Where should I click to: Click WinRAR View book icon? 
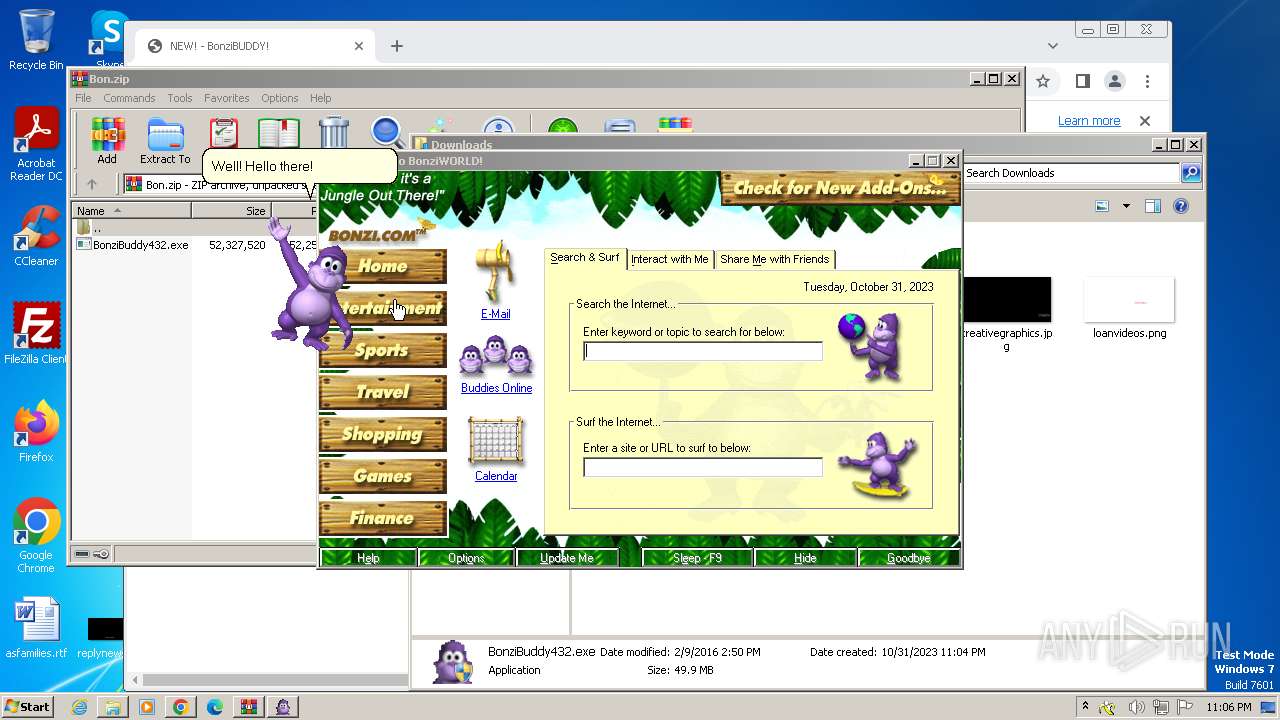(279, 133)
